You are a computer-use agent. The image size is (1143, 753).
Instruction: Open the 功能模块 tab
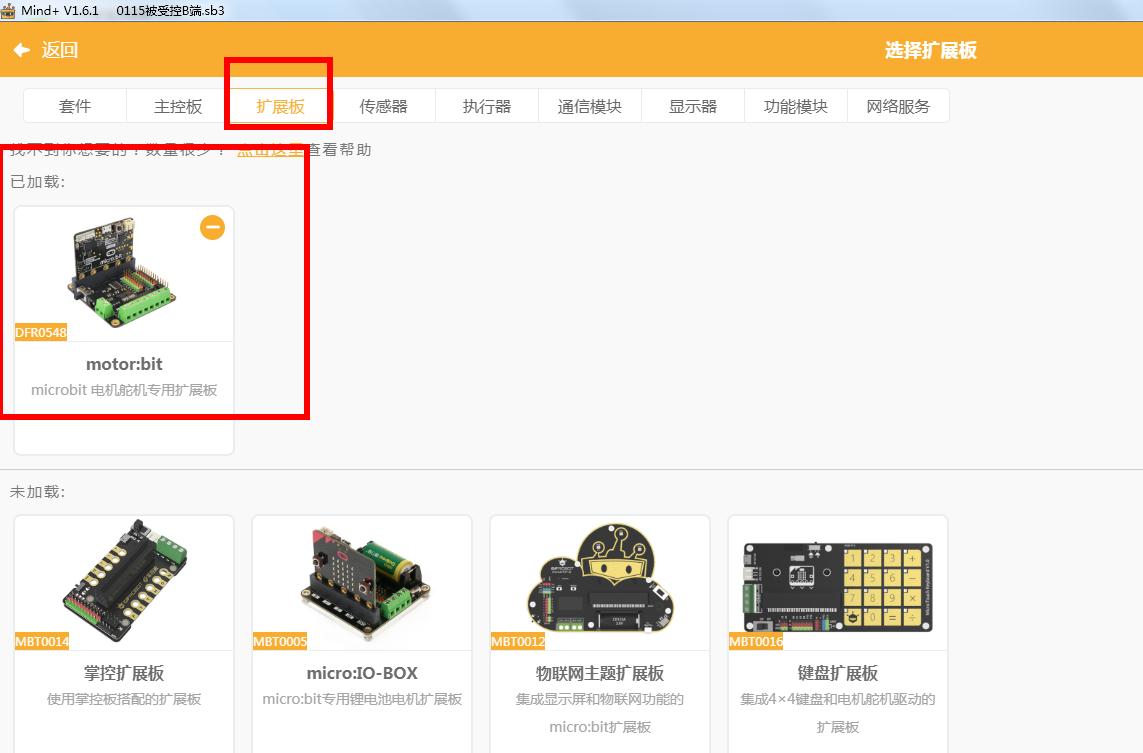tap(796, 106)
